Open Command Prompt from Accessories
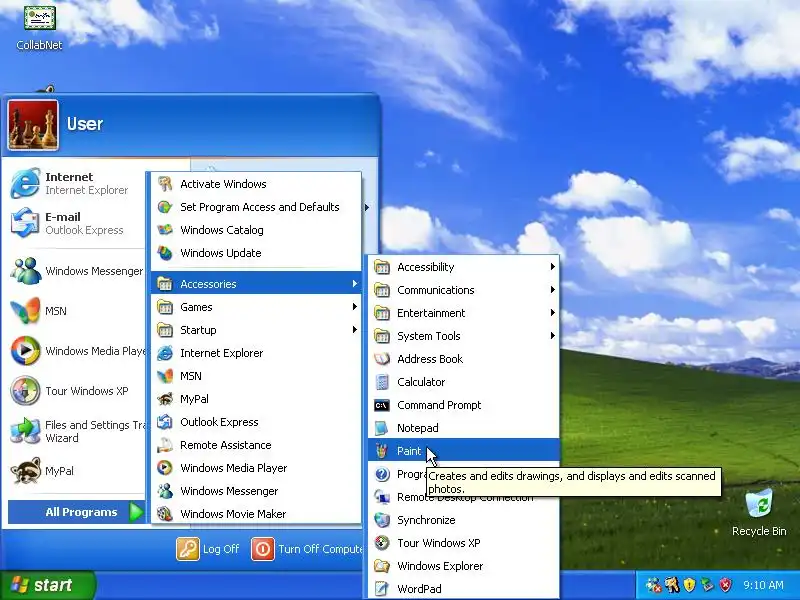The image size is (800, 600). click(463, 405)
